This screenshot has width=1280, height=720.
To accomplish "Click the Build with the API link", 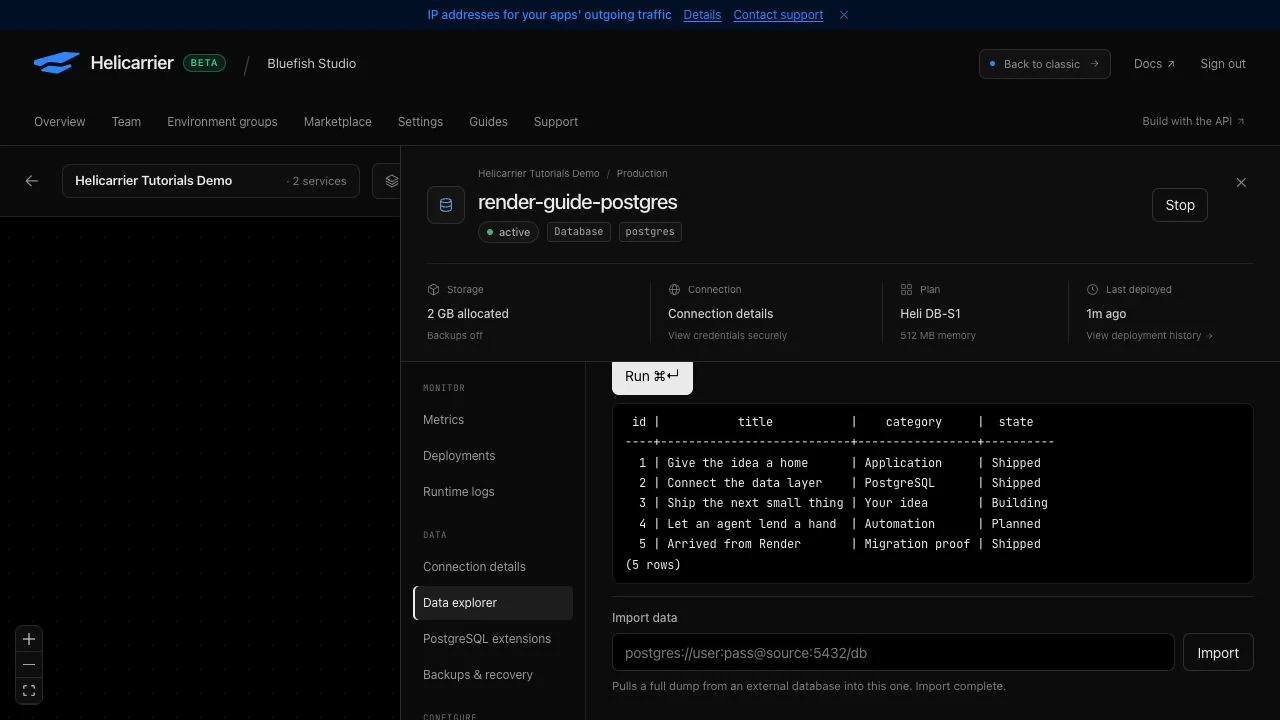I will [1193, 122].
